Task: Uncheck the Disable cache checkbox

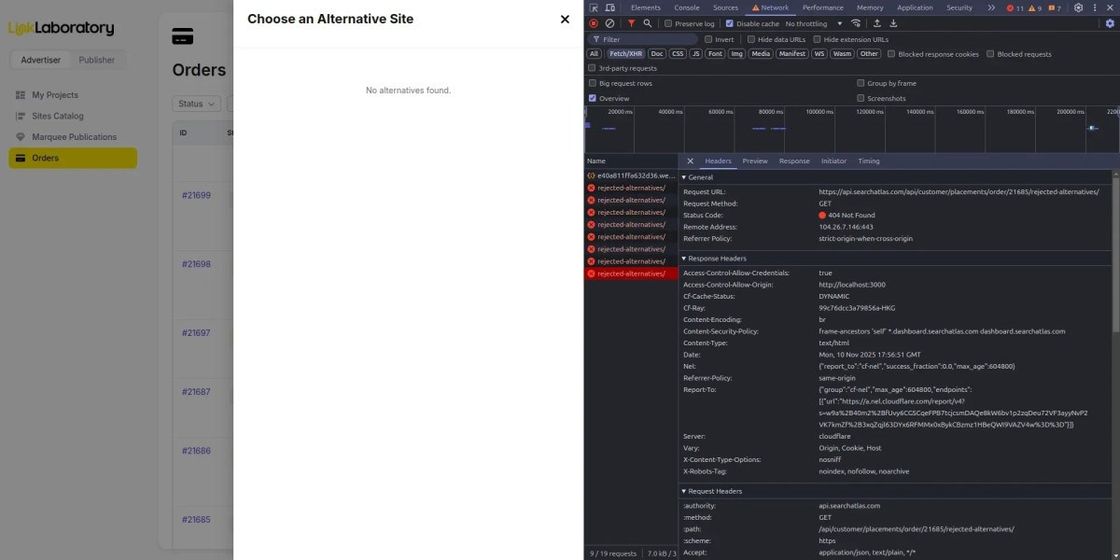Action: [729, 23]
